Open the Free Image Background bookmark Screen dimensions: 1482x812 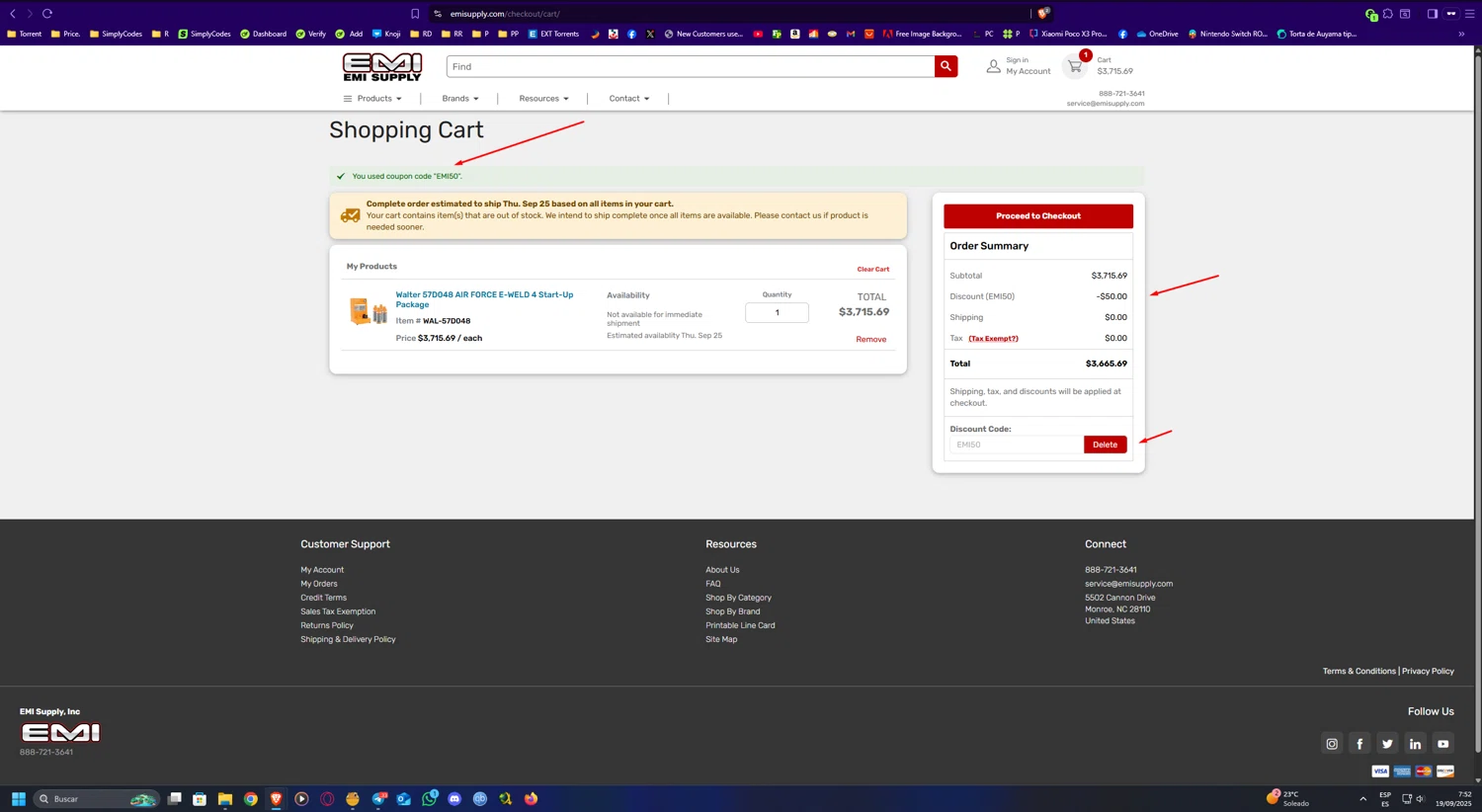click(923, 34)
